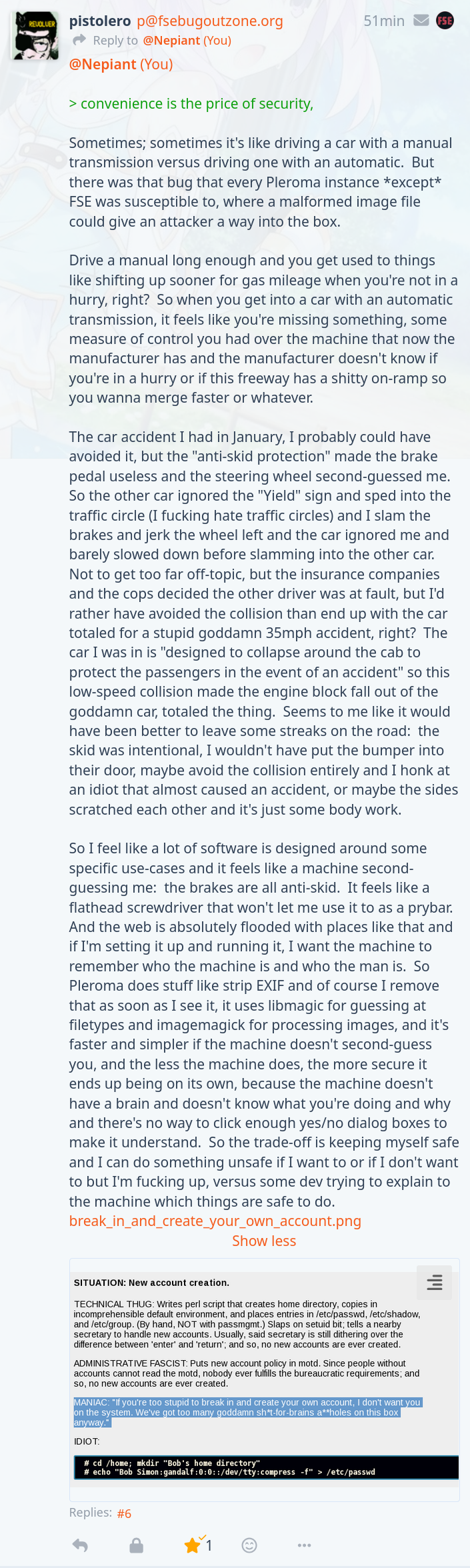Collapse the post with Show less

[264, 1241]
